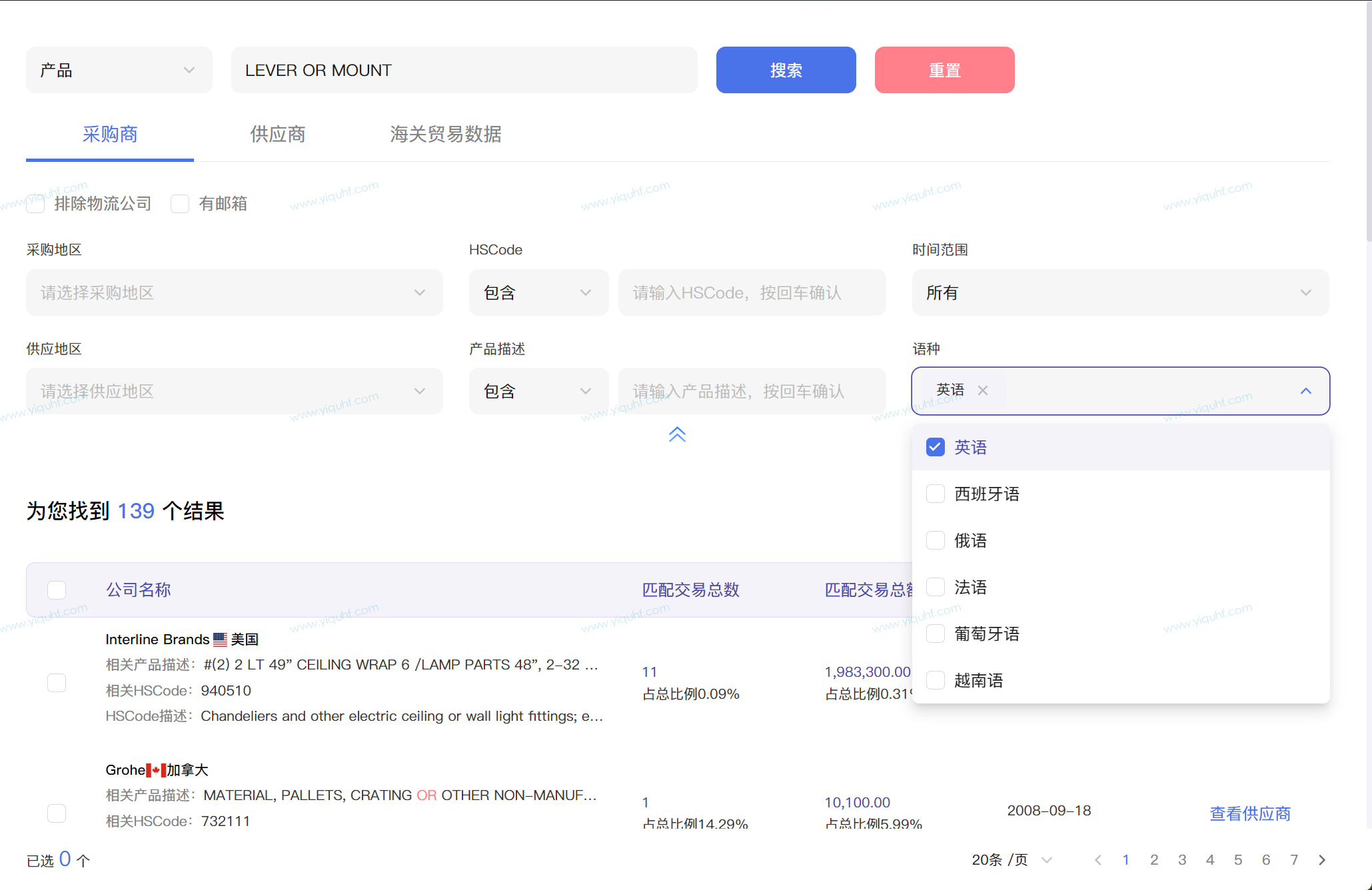Click the 产品描述 input field
The image size is (1372, 890).
point(752,391)
